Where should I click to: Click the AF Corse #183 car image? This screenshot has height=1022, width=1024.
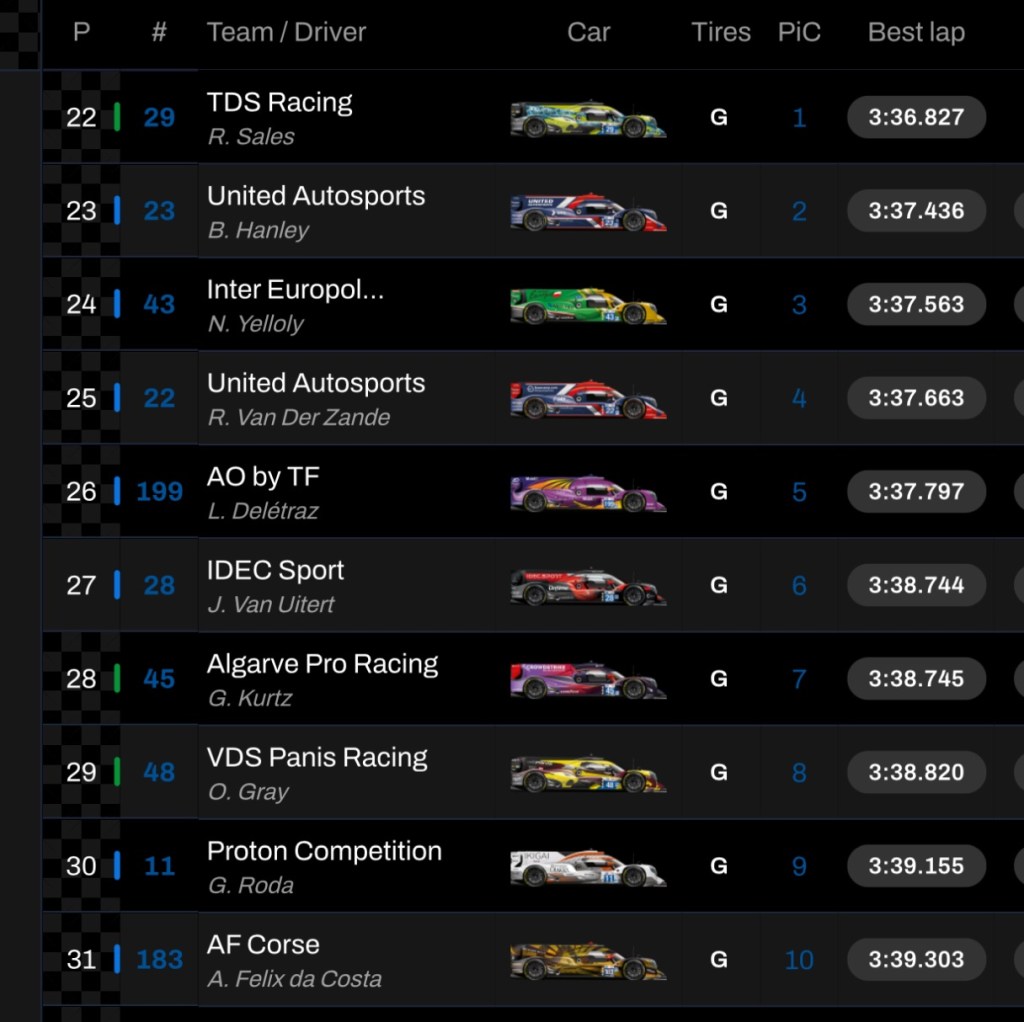[588, 961]
